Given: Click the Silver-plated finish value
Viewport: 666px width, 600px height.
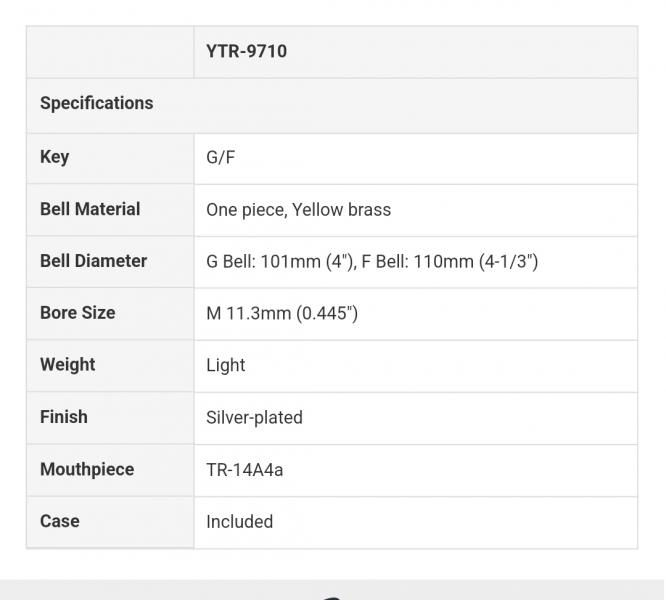Looking at the screenshot, I should [x=254, y=418].
